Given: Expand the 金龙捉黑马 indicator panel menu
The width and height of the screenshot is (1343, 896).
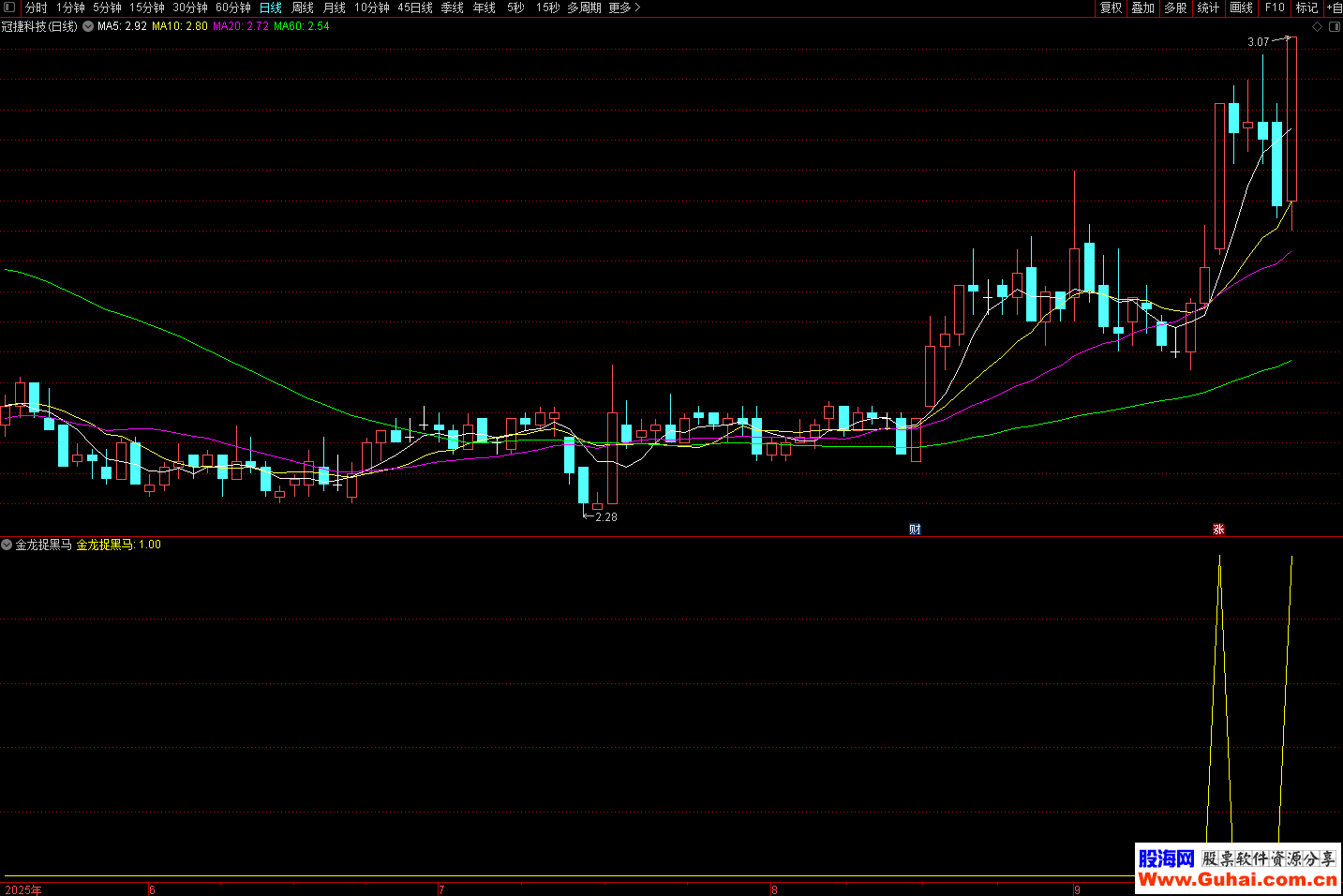Looking at the screenshot, I should (x=7, y=545).
